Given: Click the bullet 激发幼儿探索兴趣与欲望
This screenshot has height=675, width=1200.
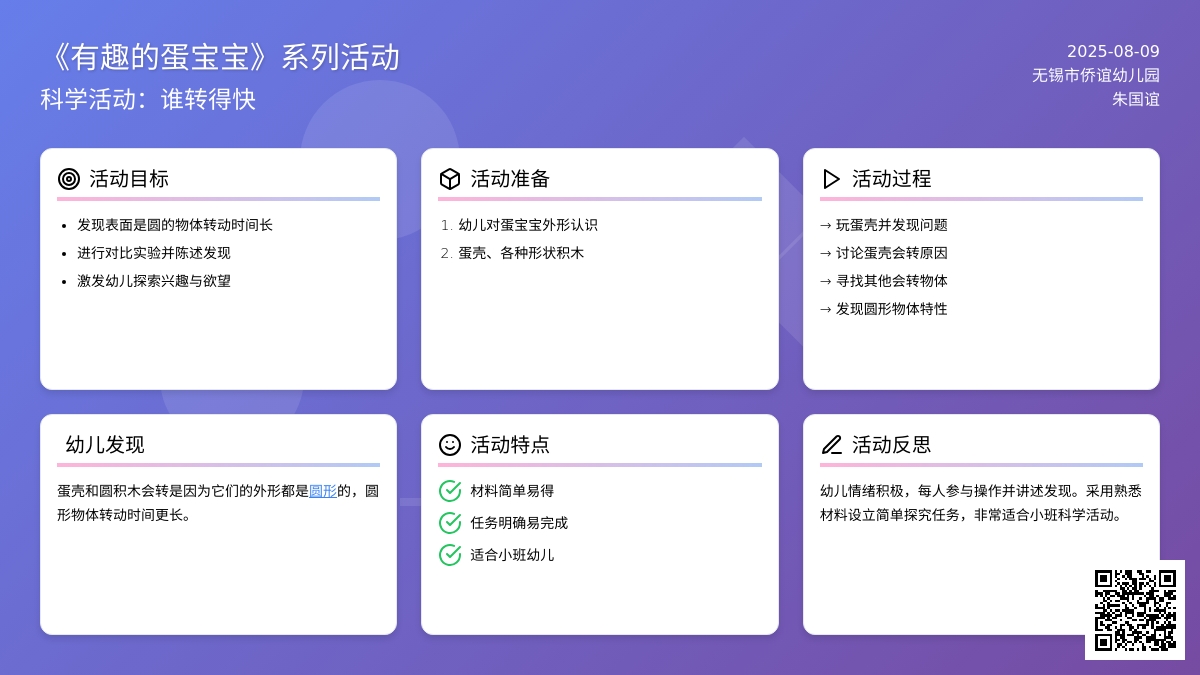Looking at the screenshot, I should [154, 281].
